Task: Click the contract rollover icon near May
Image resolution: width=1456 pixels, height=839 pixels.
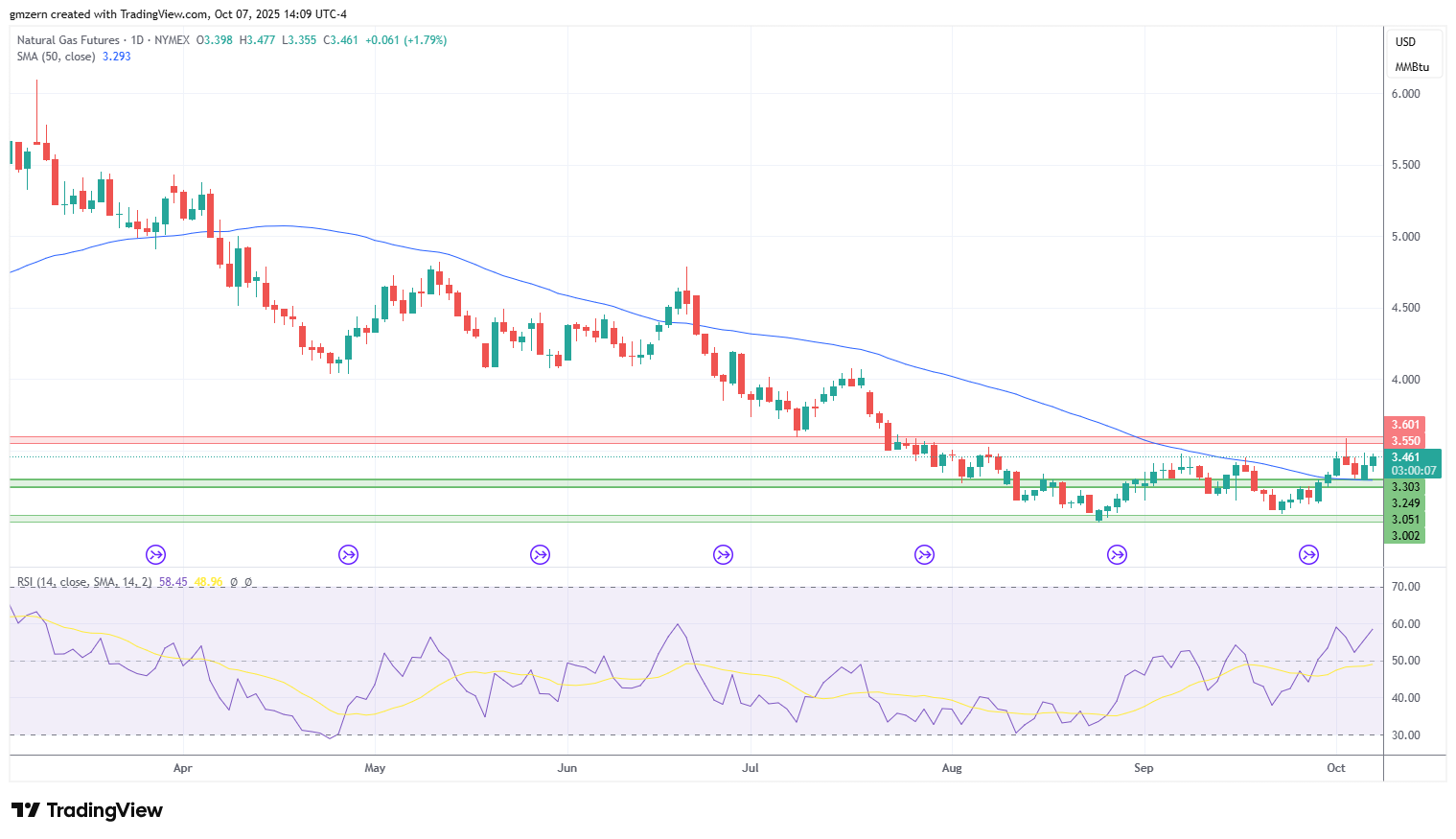Action: point(348,554)
